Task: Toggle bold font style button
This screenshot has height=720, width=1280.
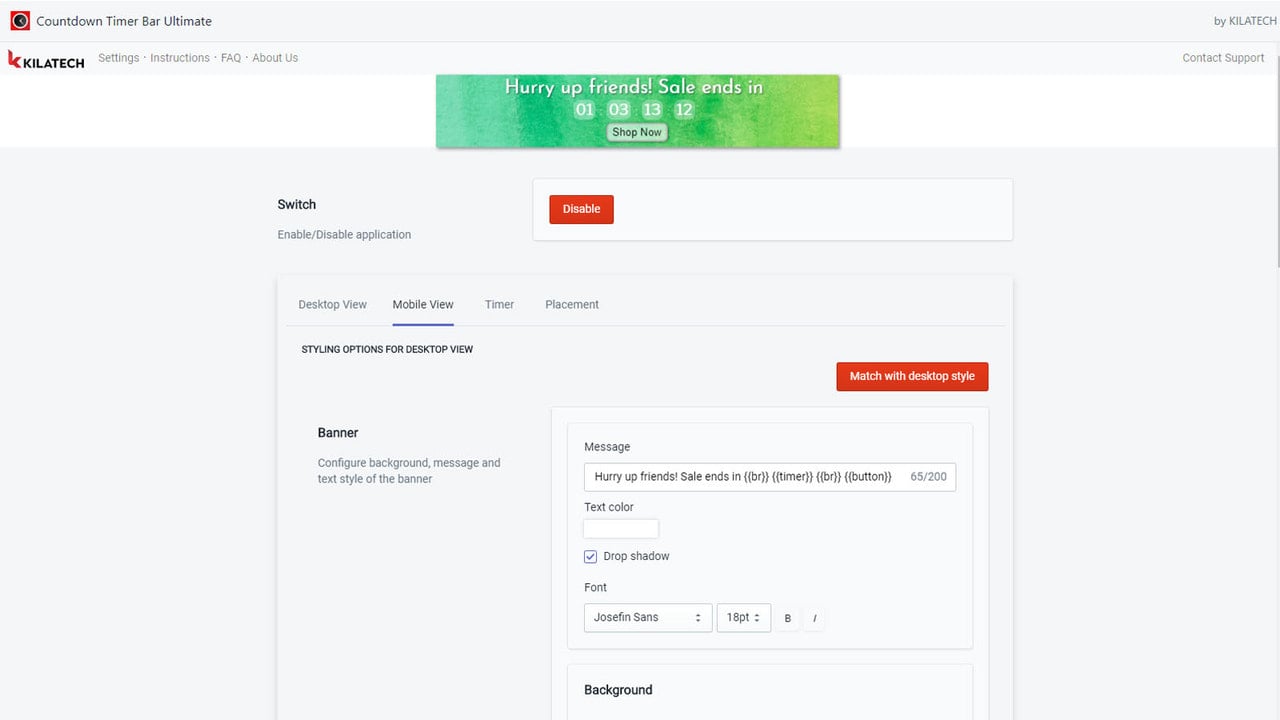Action: 788,618
